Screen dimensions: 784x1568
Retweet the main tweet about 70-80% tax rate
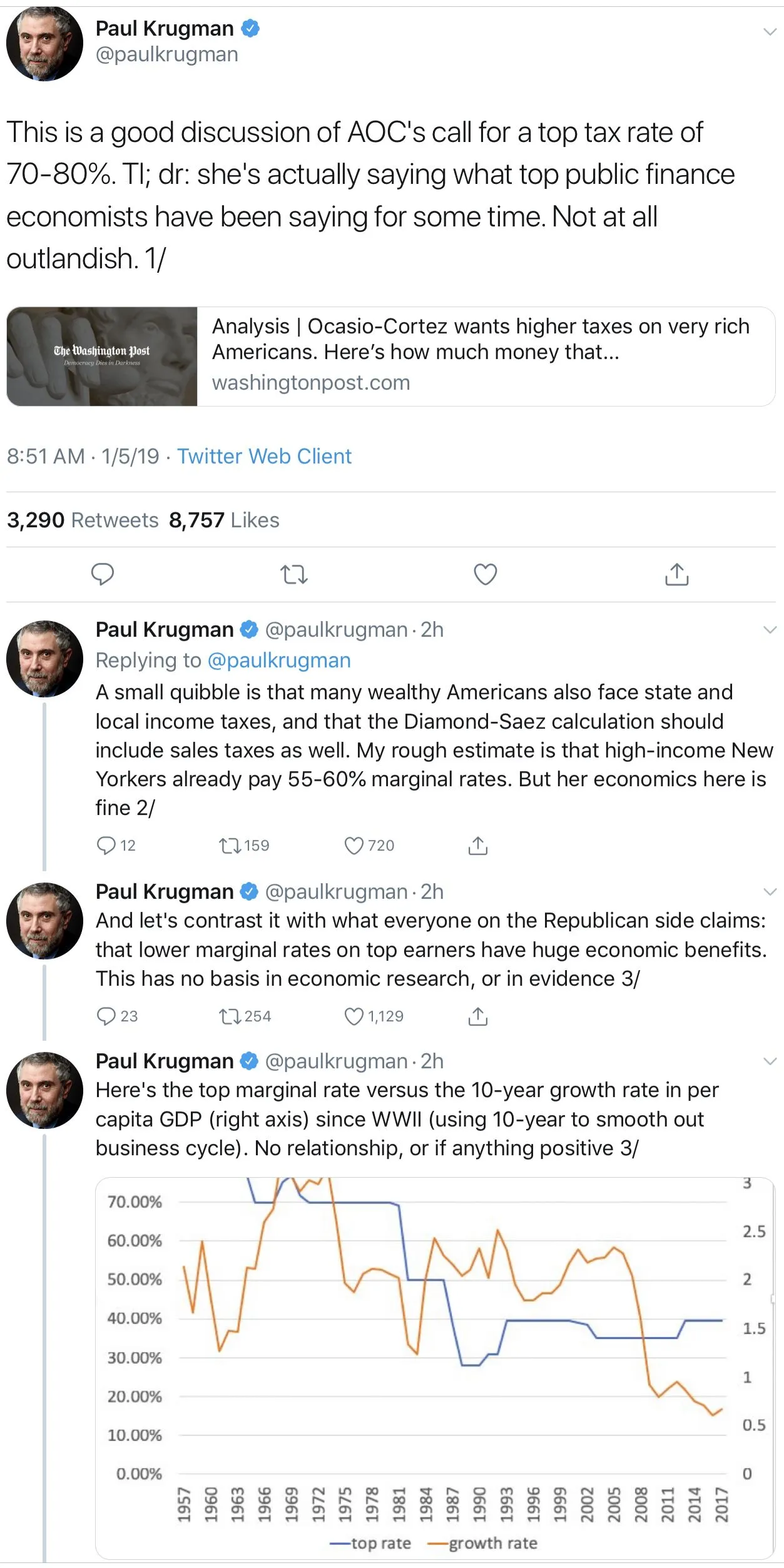tap(293, 574)
